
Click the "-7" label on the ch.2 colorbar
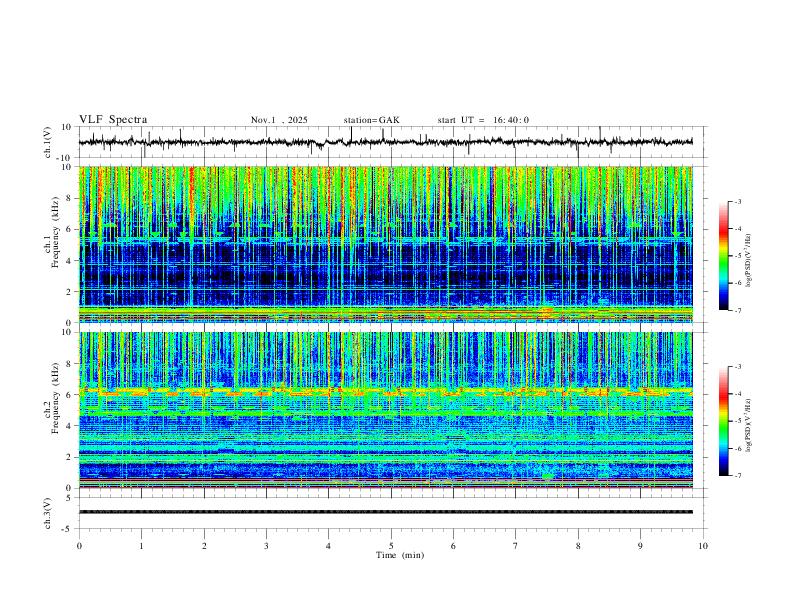(737, 476)
